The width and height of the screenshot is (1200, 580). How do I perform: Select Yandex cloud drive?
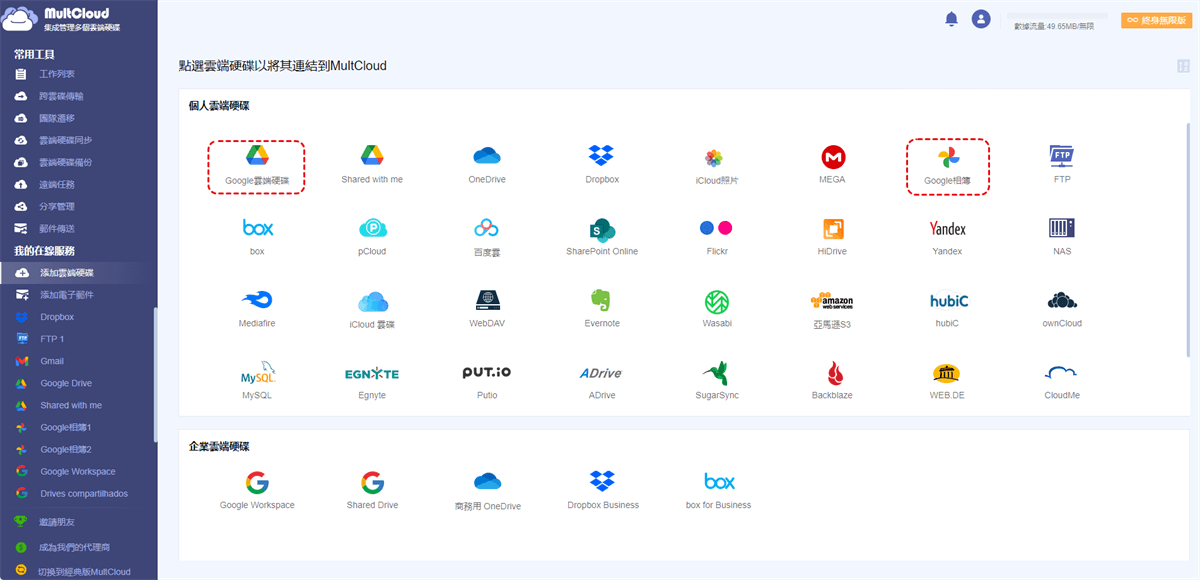click(x=947, y=237)
